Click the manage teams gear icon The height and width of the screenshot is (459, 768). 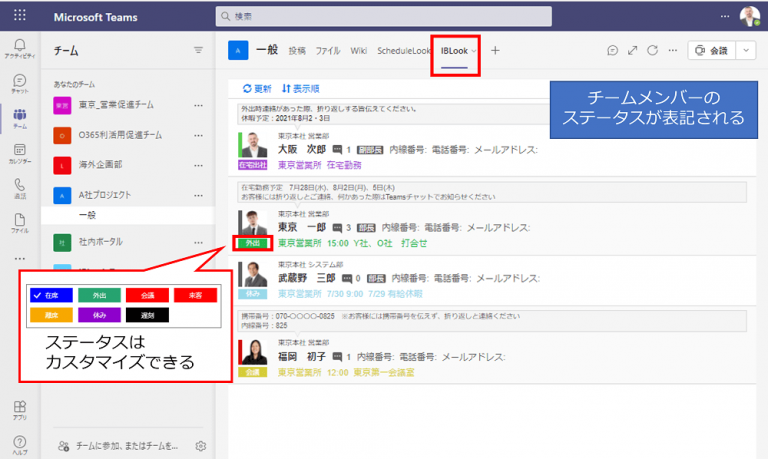pos(201,446)
